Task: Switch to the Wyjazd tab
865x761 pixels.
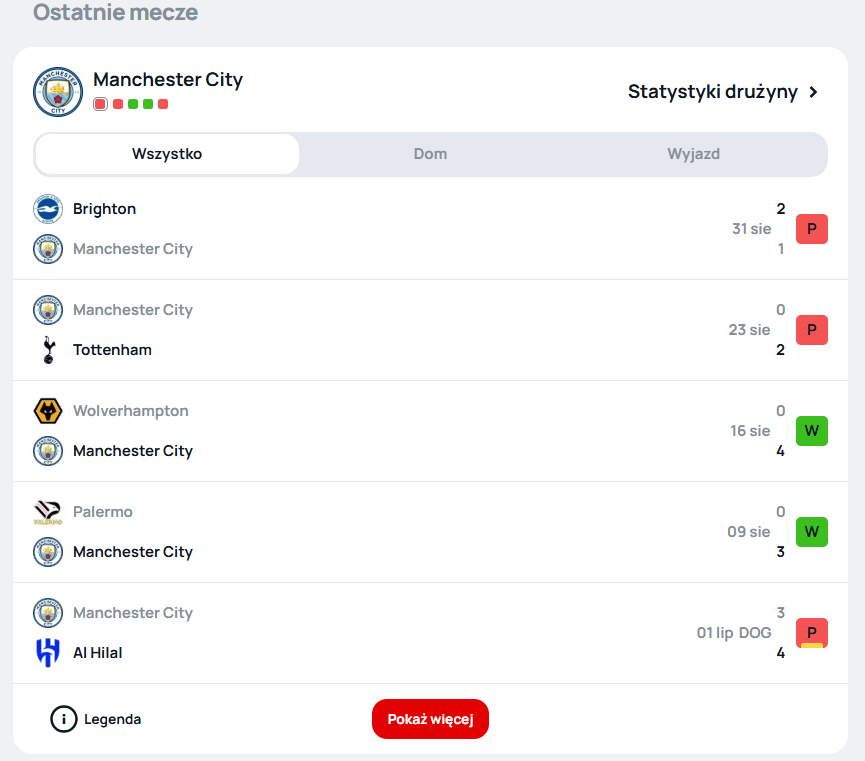Action: point(693,154)
